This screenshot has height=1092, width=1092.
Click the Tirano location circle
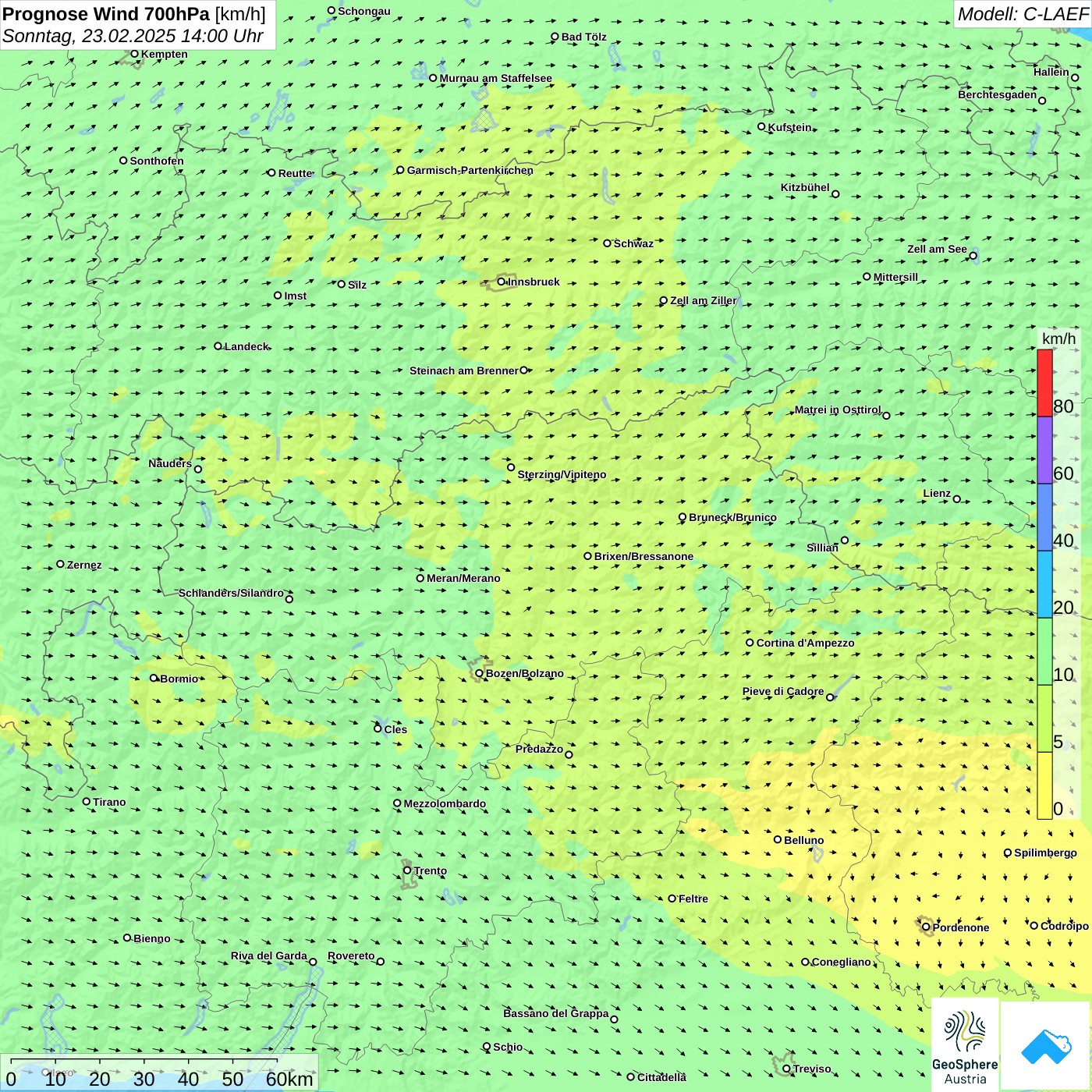pyautogui.click(x=87, y=801)
